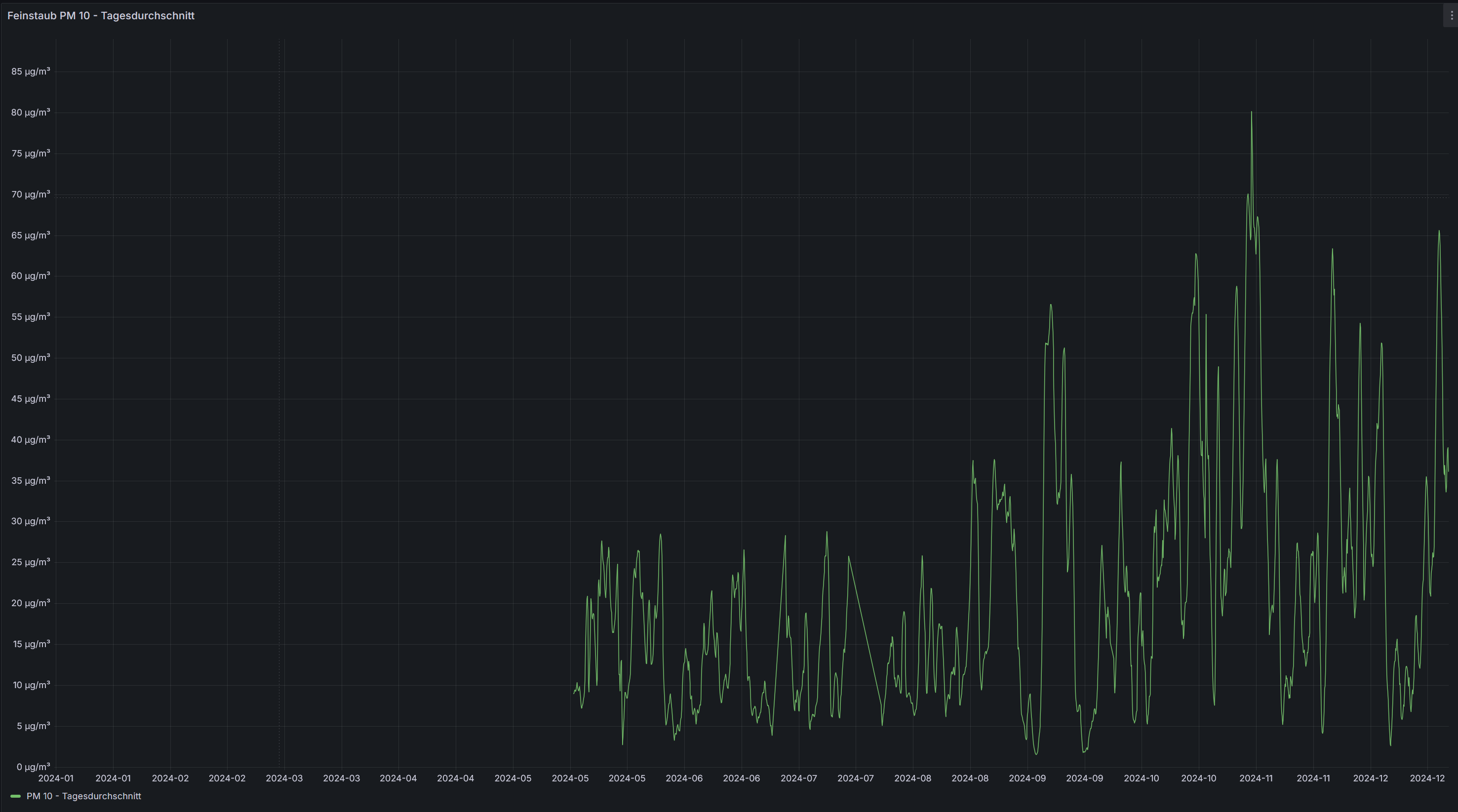Click the 0 µg/m³ axis label
The height and width of the screenshot is (812, 1458).
(34, 767)
